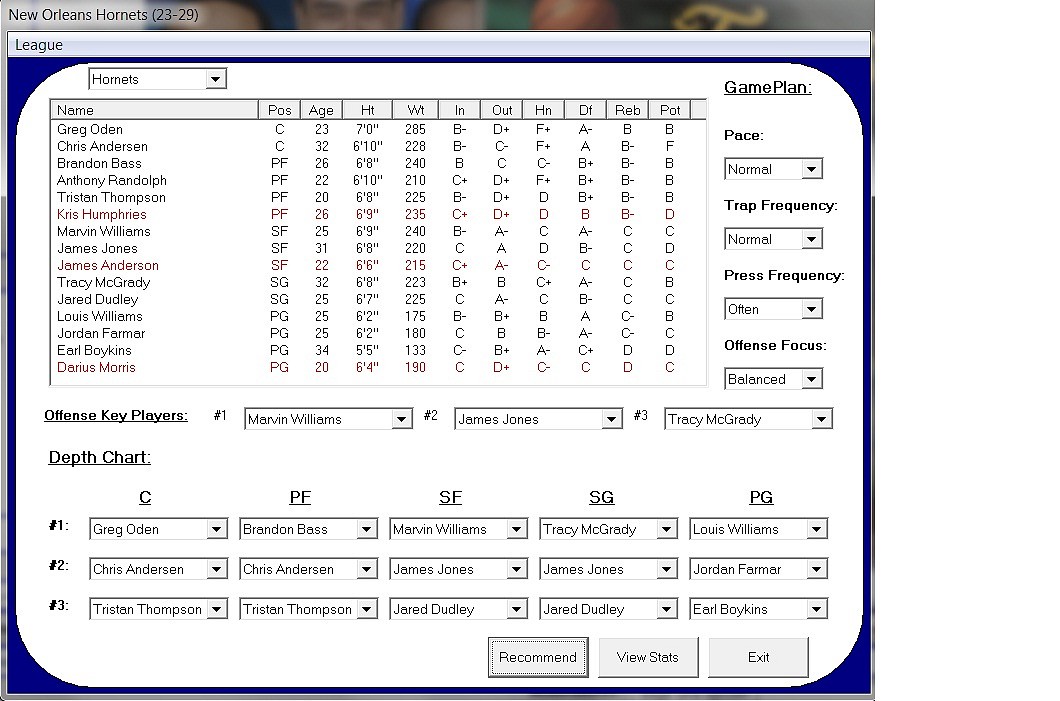Open Offense Key Player #2 dropdown
Screen dimensions: 1060x701
(x=538, y=419)
